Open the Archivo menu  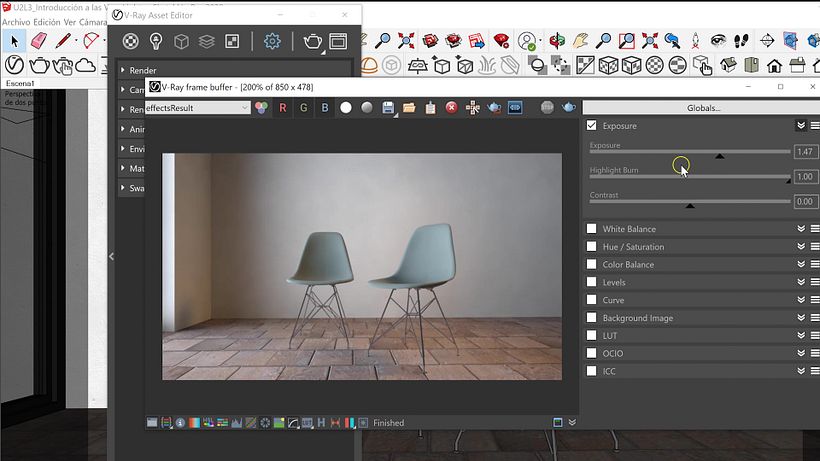pyautogui.click(x=15, y=22)
